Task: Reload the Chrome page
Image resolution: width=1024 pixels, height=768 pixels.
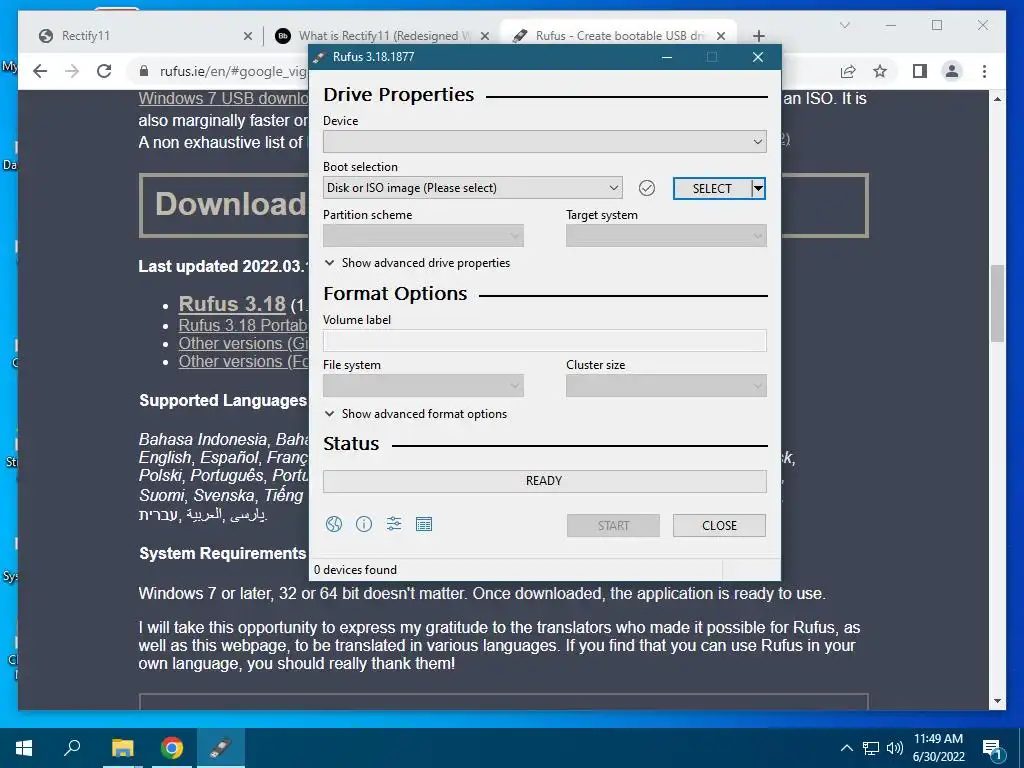Action: pyautogui.click(x=104, y=71)
